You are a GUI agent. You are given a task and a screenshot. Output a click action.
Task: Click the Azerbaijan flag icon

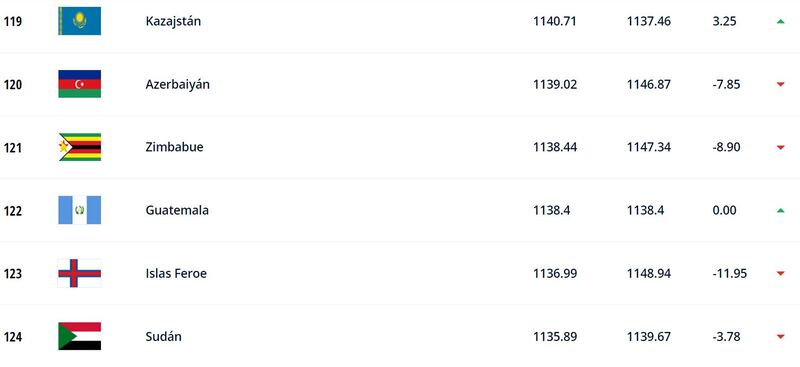click(x=80, y=84)
